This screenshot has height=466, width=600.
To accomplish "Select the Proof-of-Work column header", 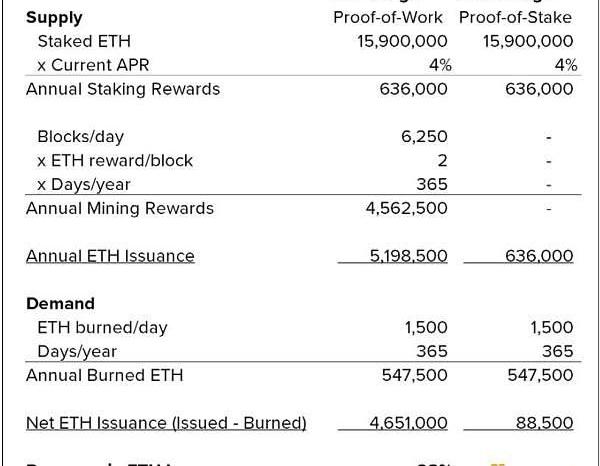I will click(388, 18).
